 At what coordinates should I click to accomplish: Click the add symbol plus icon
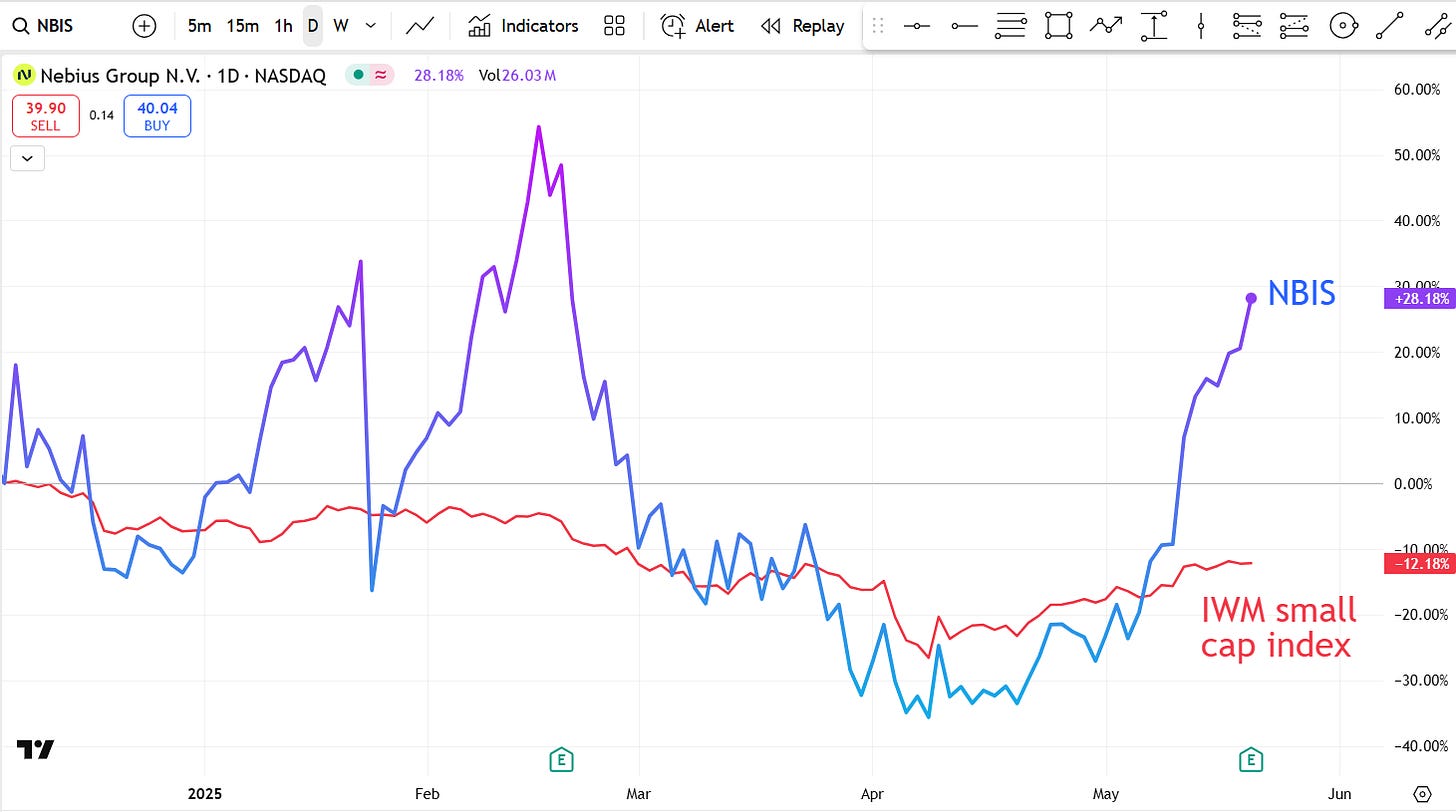click(x=144, y=26)
